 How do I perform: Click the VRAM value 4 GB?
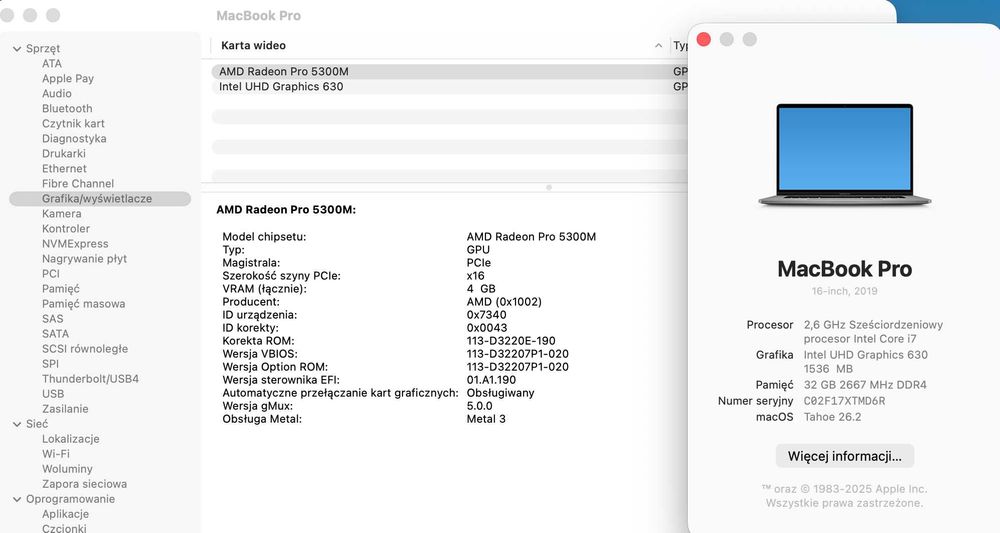point(481,289)
